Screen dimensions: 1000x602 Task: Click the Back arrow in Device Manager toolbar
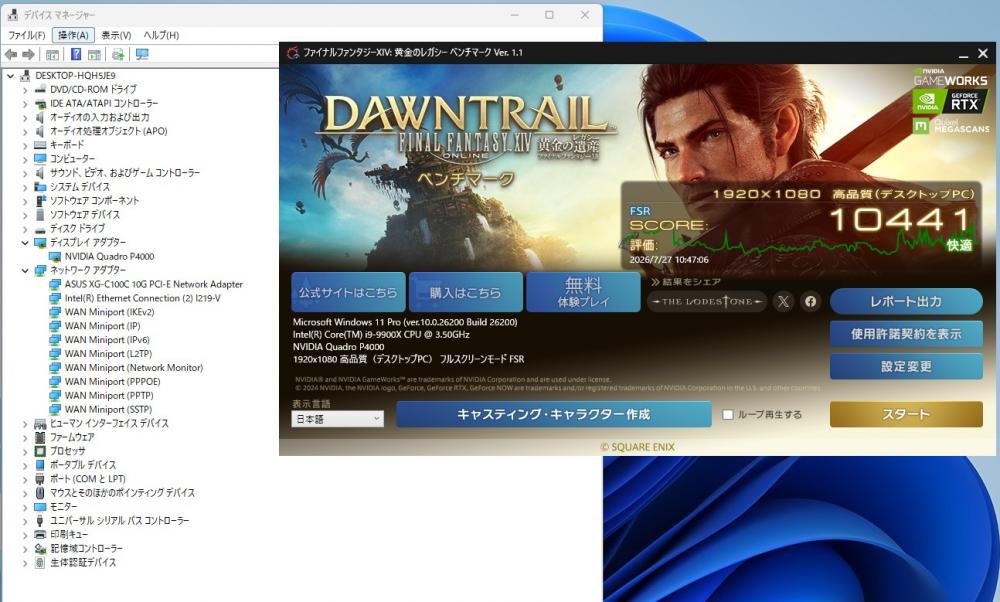coord(11,55)
